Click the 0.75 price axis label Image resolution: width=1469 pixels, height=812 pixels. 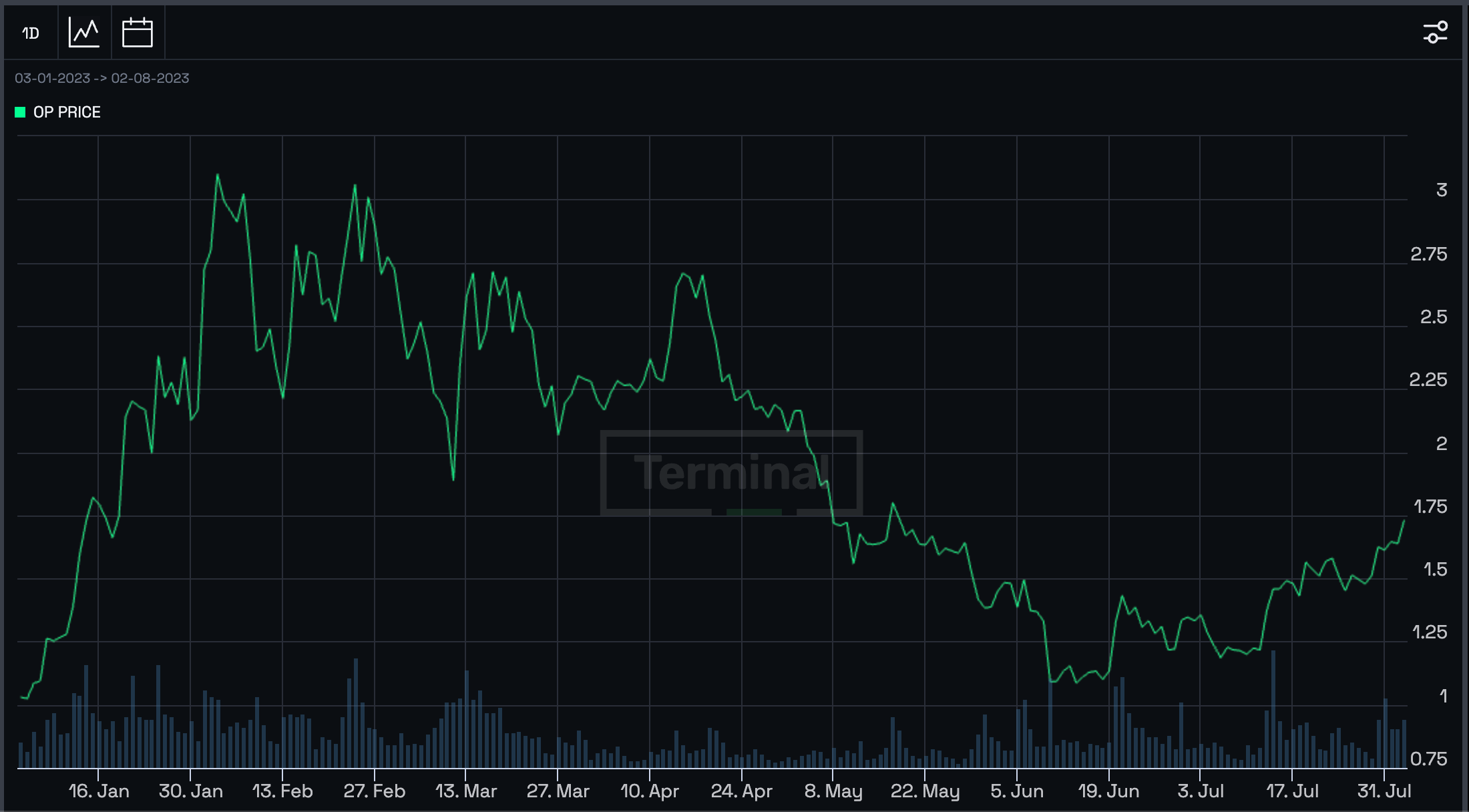pyautogui.click(x=1429, y=759)
